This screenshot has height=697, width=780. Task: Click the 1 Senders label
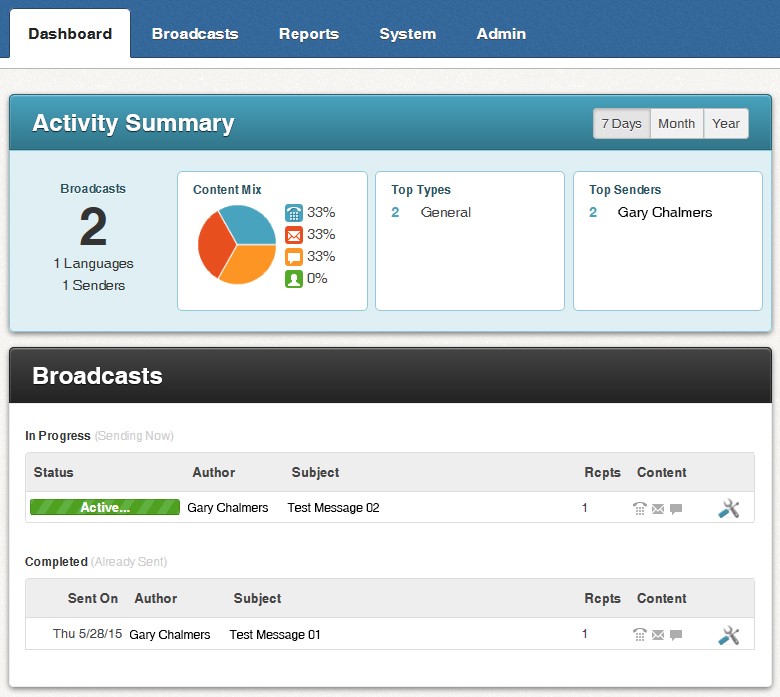(94, 285)
